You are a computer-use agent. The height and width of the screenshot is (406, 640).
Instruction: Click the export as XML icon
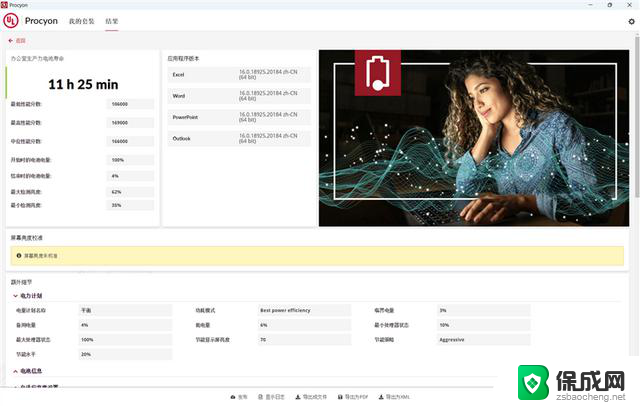pos(381,397)
